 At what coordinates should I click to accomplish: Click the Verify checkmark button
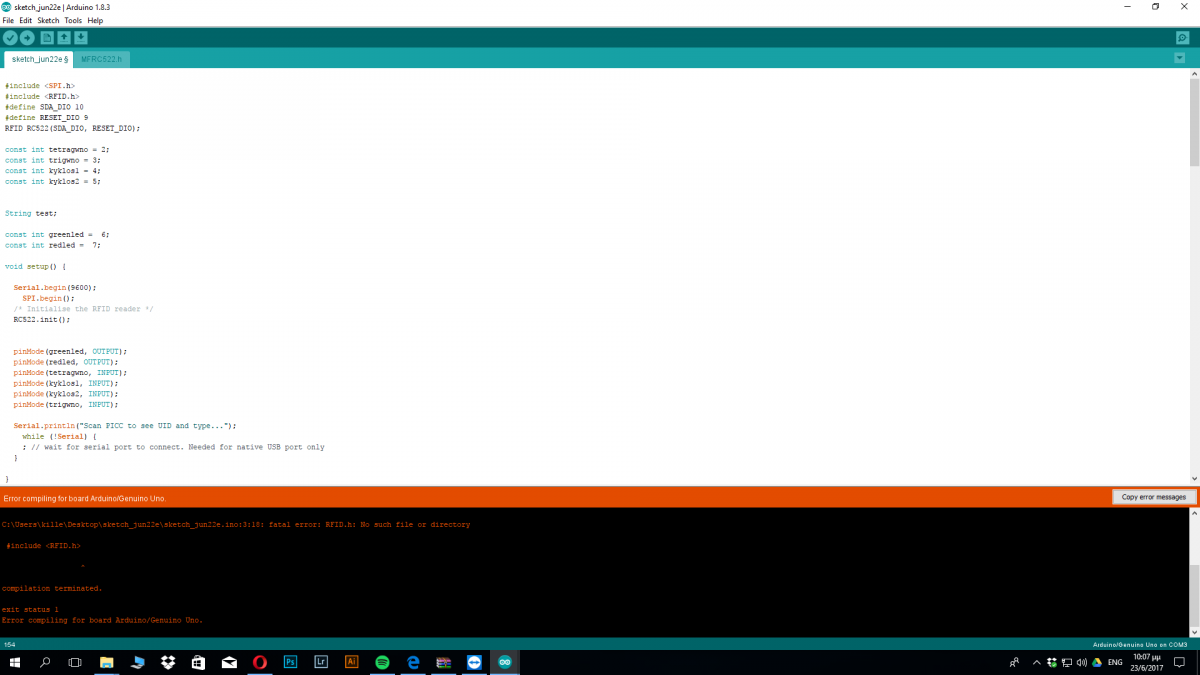pos(10,38)
